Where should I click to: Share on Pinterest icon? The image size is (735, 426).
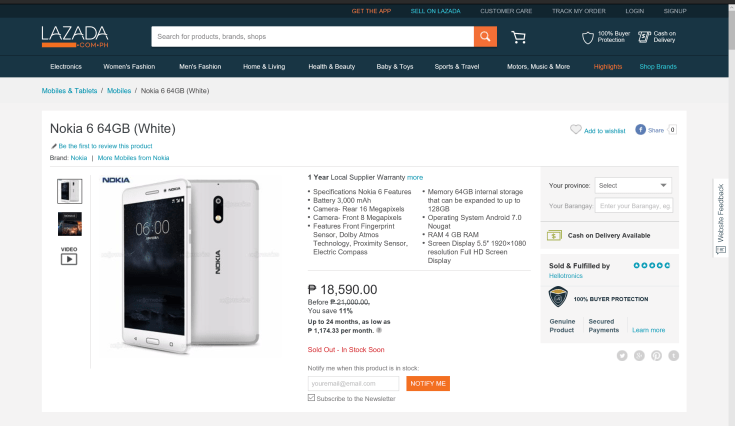656,355
